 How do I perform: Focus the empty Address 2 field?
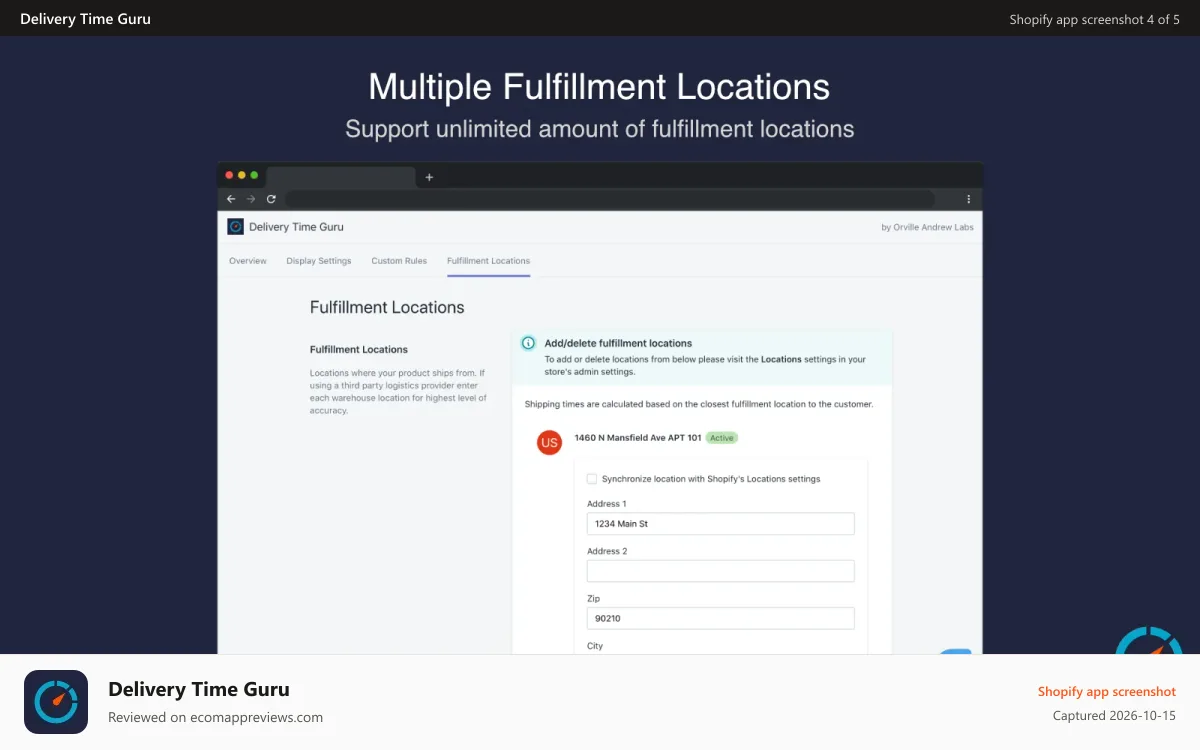point(720,571)
